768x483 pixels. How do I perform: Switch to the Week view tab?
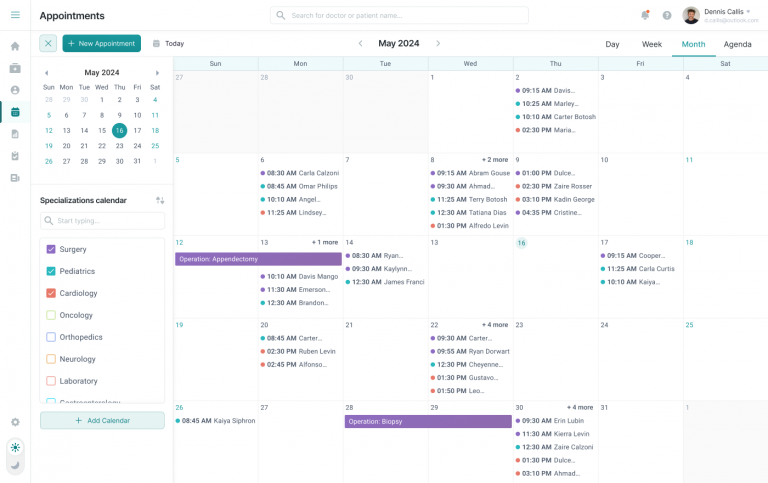tap(651, 44)
